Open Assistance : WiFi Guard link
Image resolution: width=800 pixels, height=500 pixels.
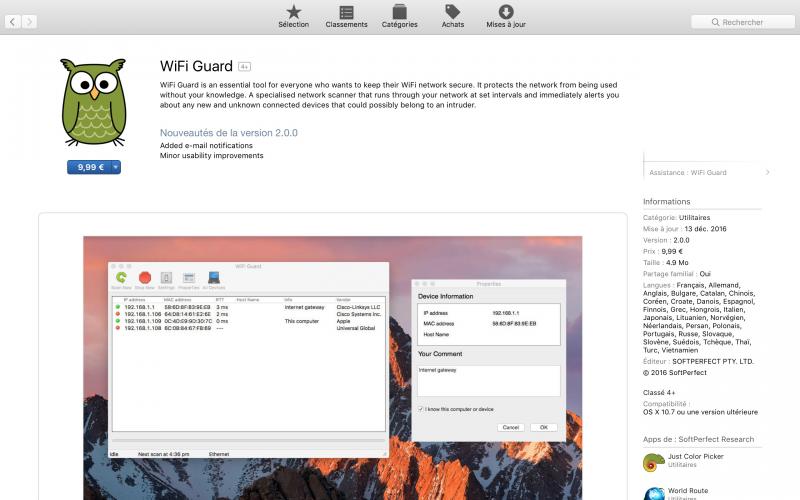click(687, 172)
